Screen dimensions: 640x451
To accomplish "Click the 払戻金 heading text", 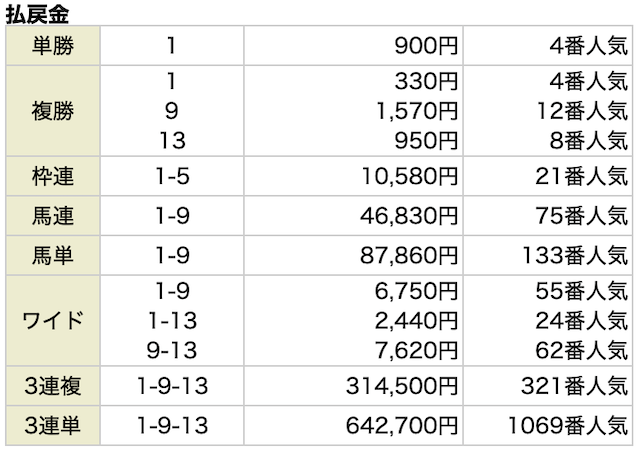I will pos(38,14).
